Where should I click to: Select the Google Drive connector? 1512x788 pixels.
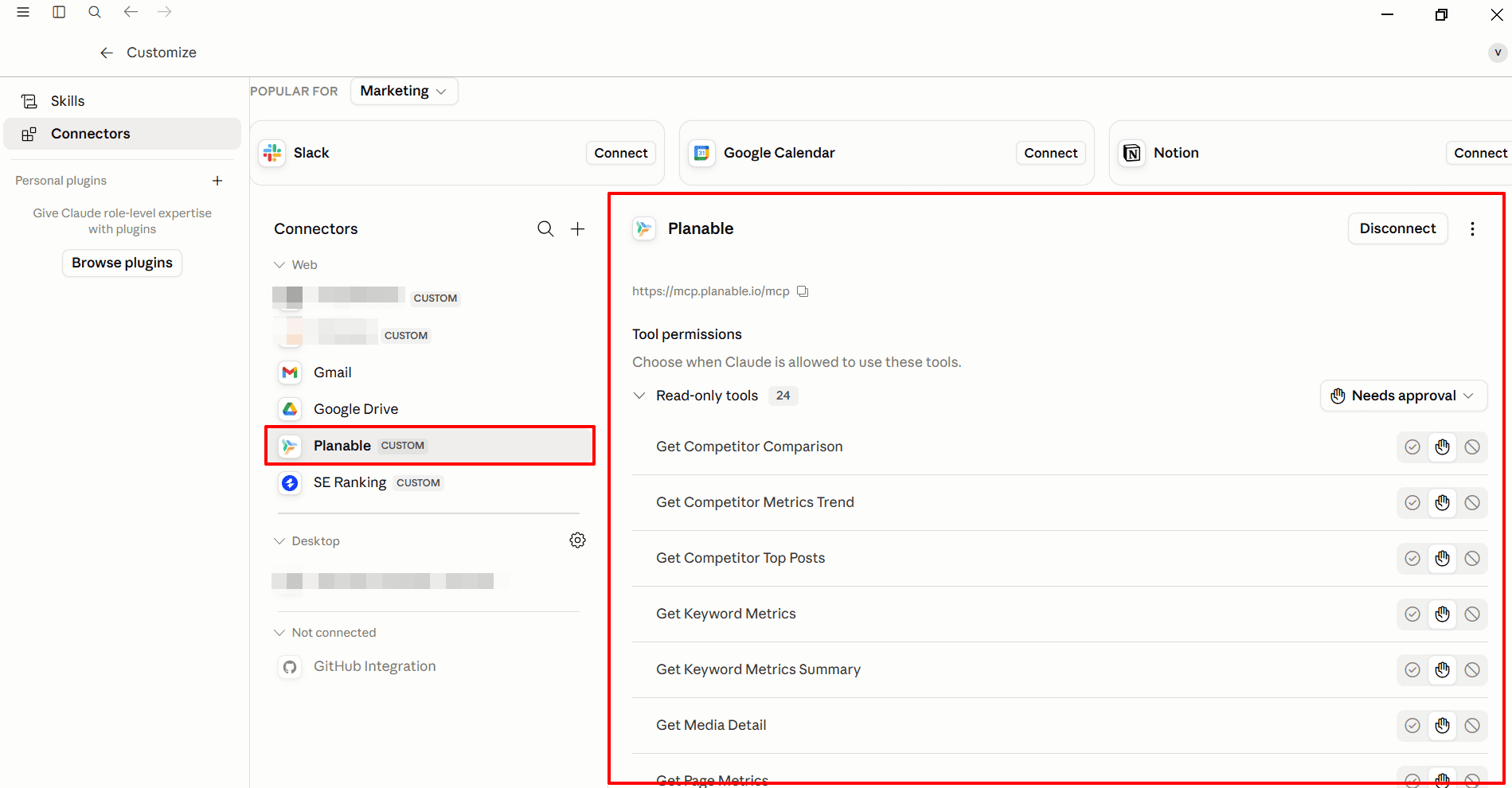(x=430, y=409)
